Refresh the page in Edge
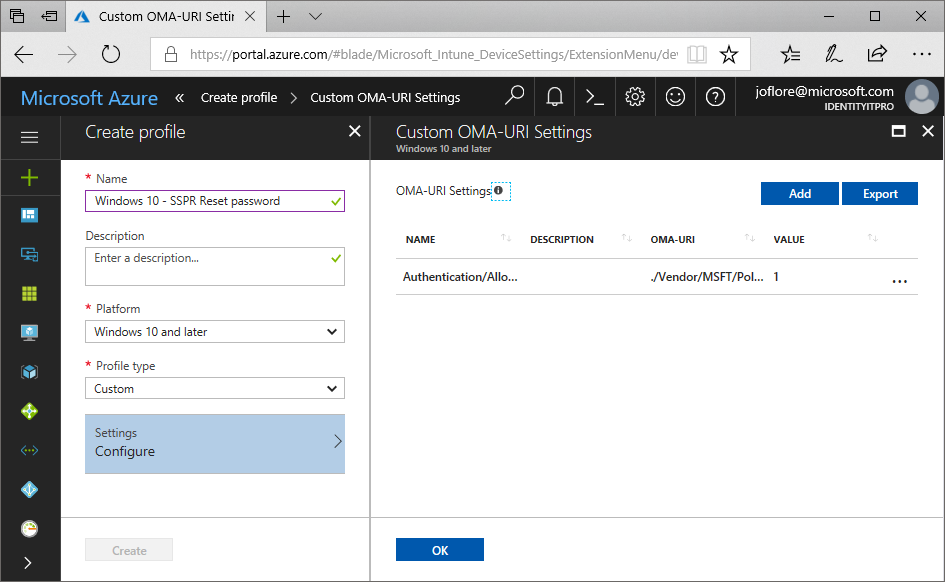 click(111, 54)
